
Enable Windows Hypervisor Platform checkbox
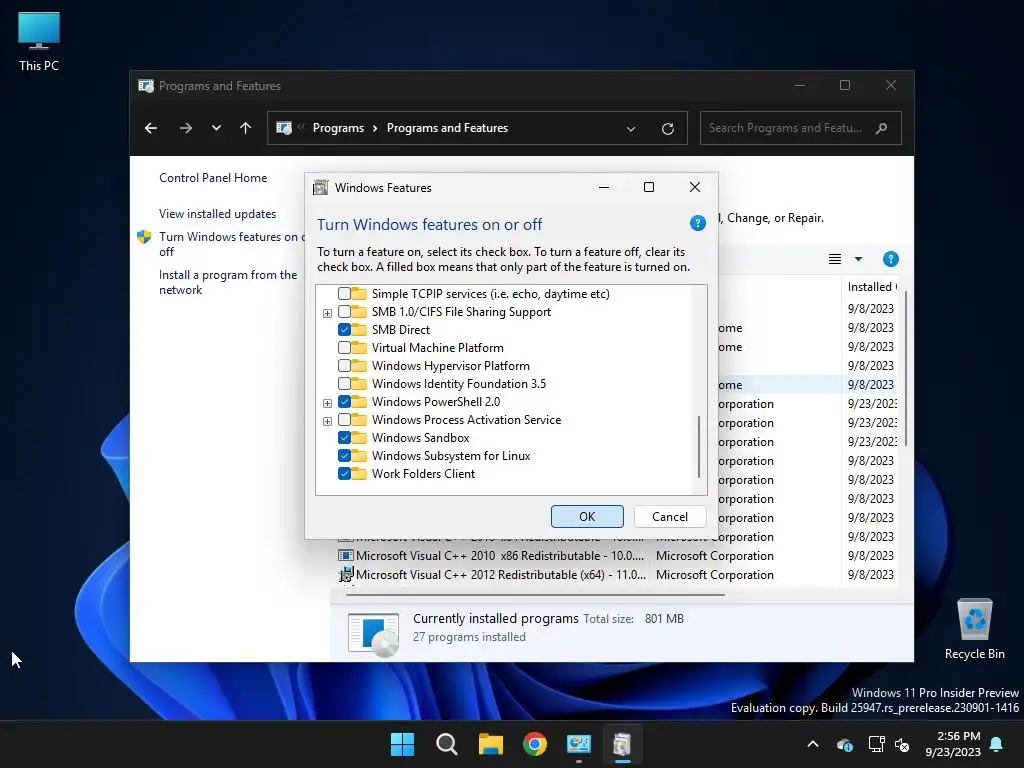tap(344, 366)
